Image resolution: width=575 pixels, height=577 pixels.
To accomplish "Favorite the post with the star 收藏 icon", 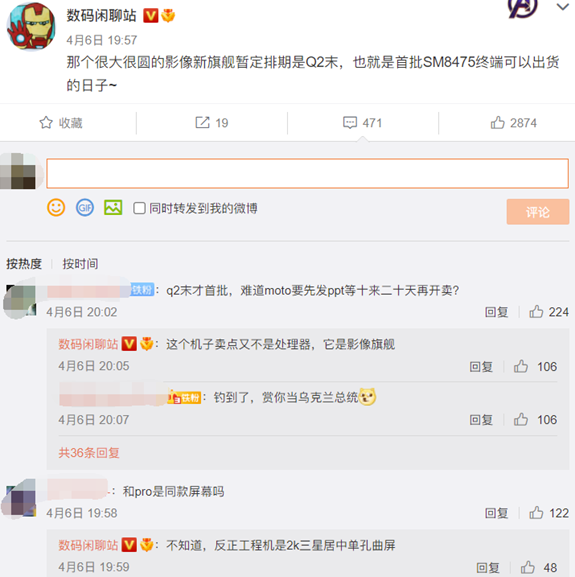I will (61, 123).
